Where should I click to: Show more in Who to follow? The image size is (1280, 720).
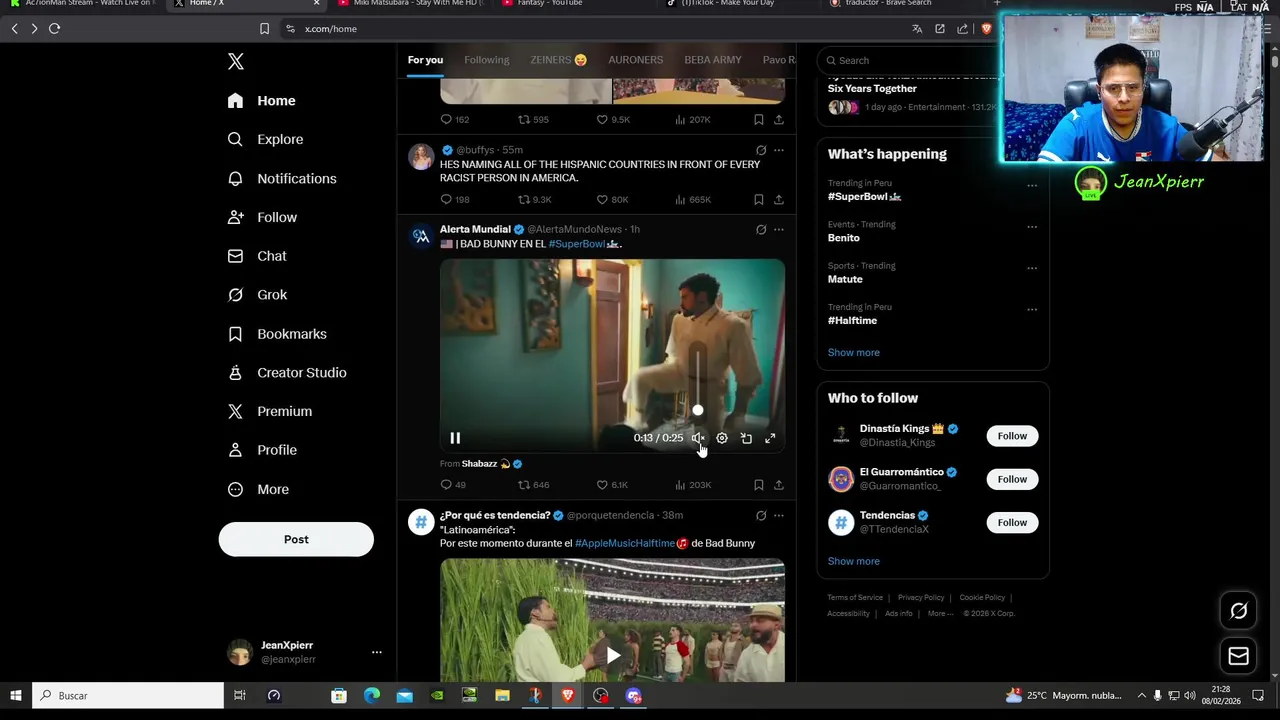pos(853,562)
